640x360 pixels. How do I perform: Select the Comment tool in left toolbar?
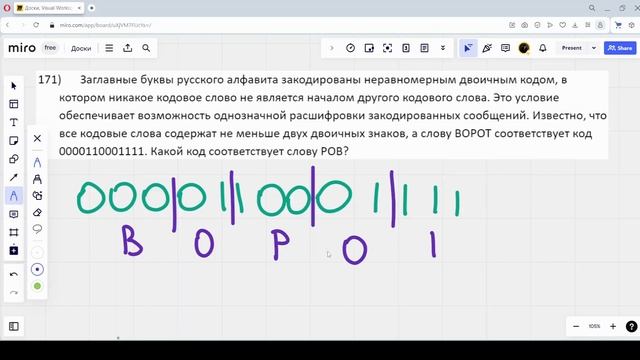pos(14,214)
